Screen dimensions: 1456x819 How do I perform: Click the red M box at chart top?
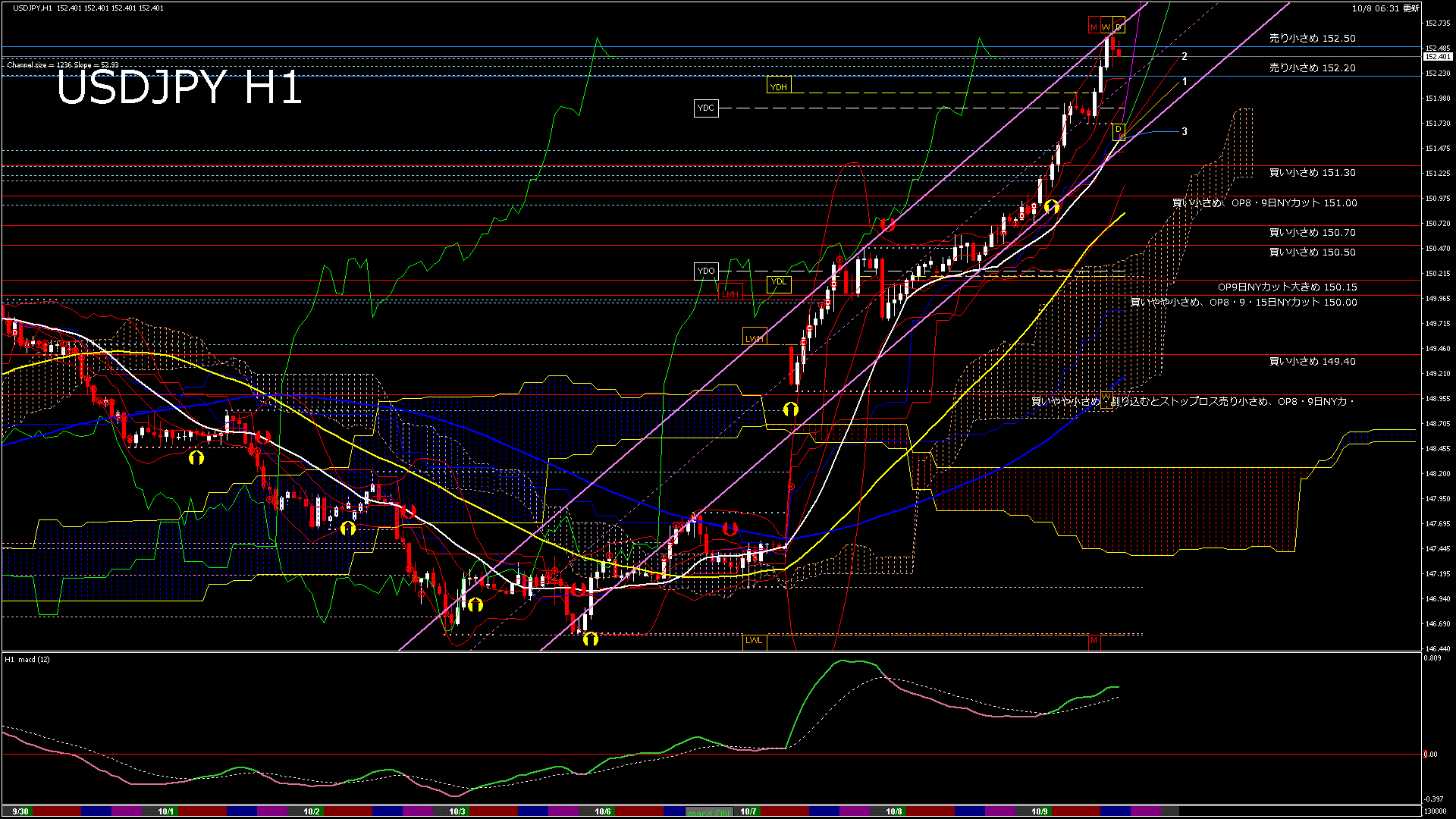(1094, 27)
